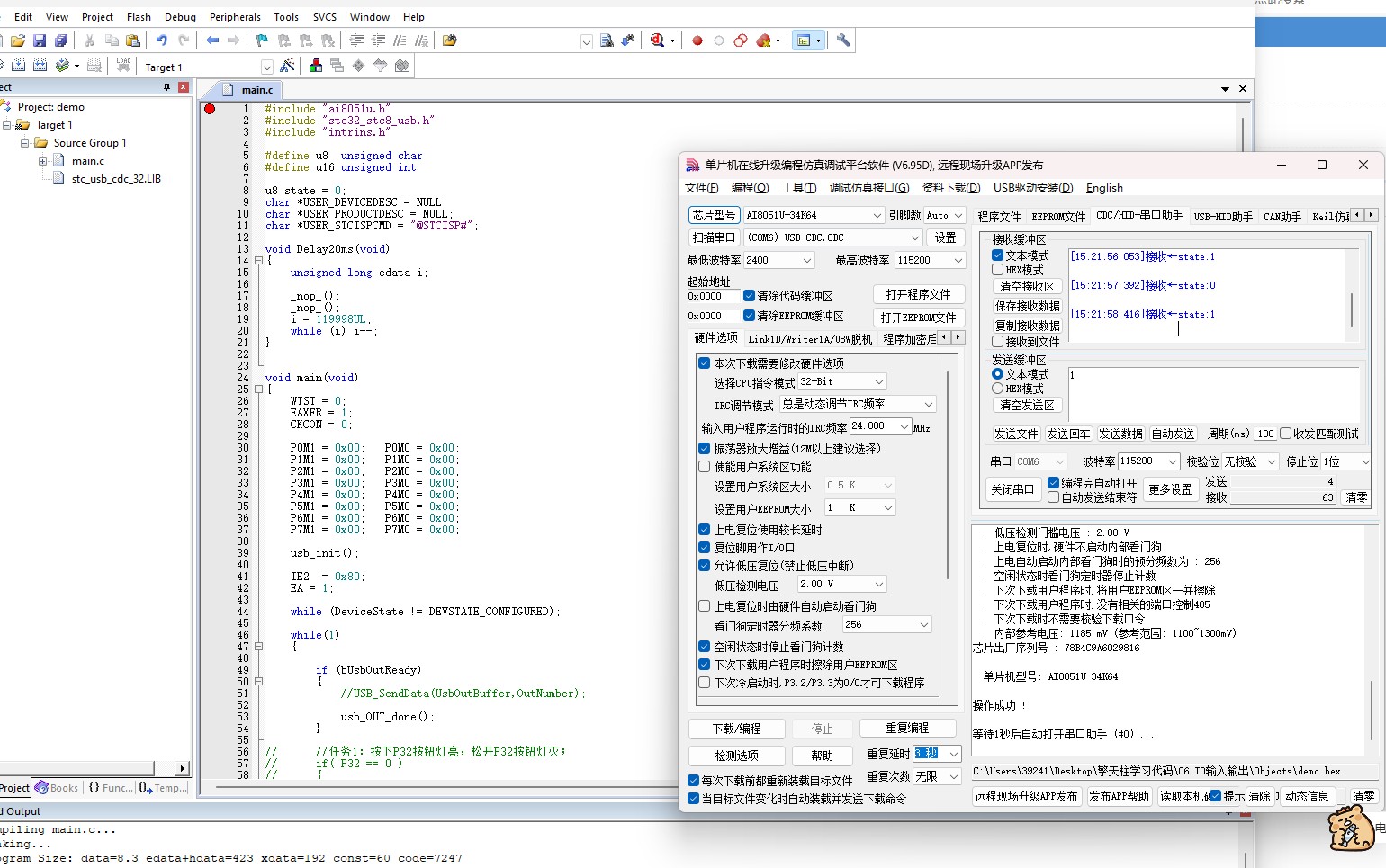This screenshot has width=1386, height=868.
Task: Click the 检测选项 button
Action: tap(736, 756)
